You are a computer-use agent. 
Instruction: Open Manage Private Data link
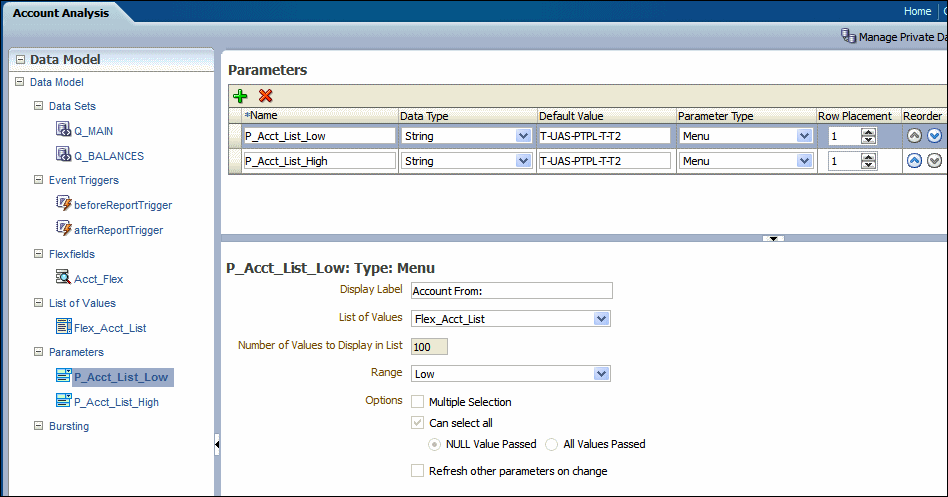(903, 37)
